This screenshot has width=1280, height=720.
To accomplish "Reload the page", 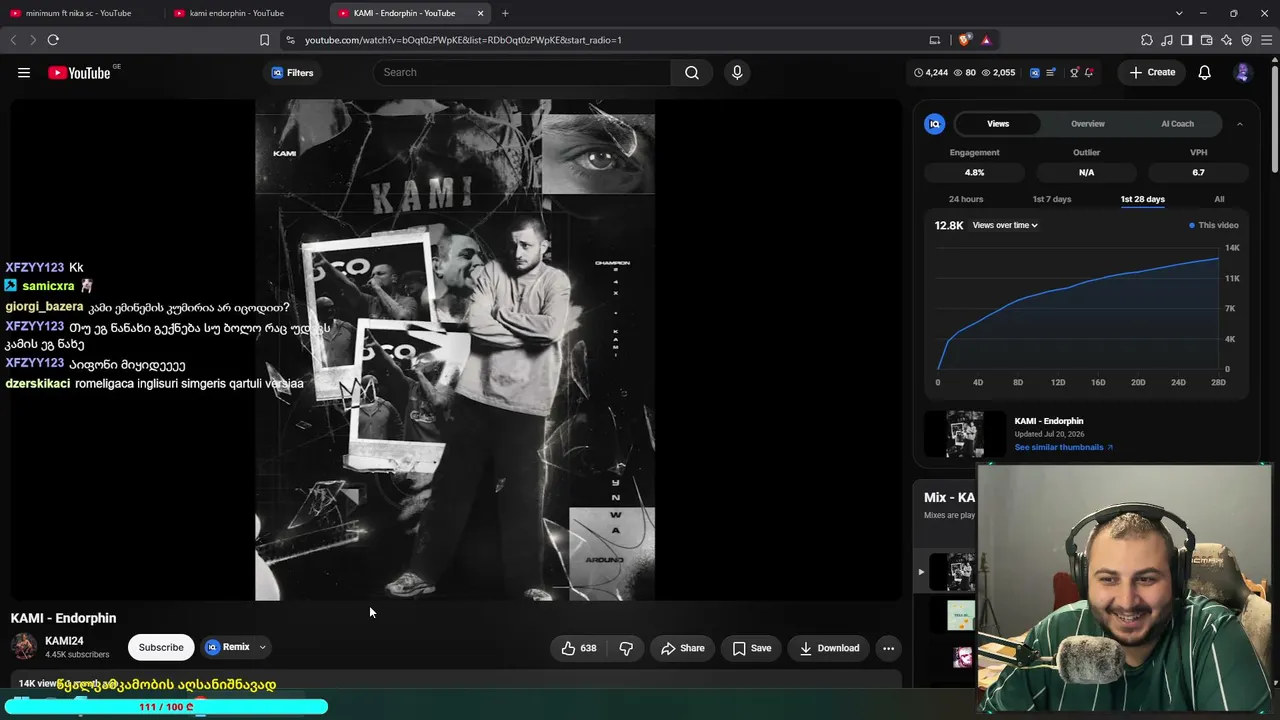I will 53,40.
